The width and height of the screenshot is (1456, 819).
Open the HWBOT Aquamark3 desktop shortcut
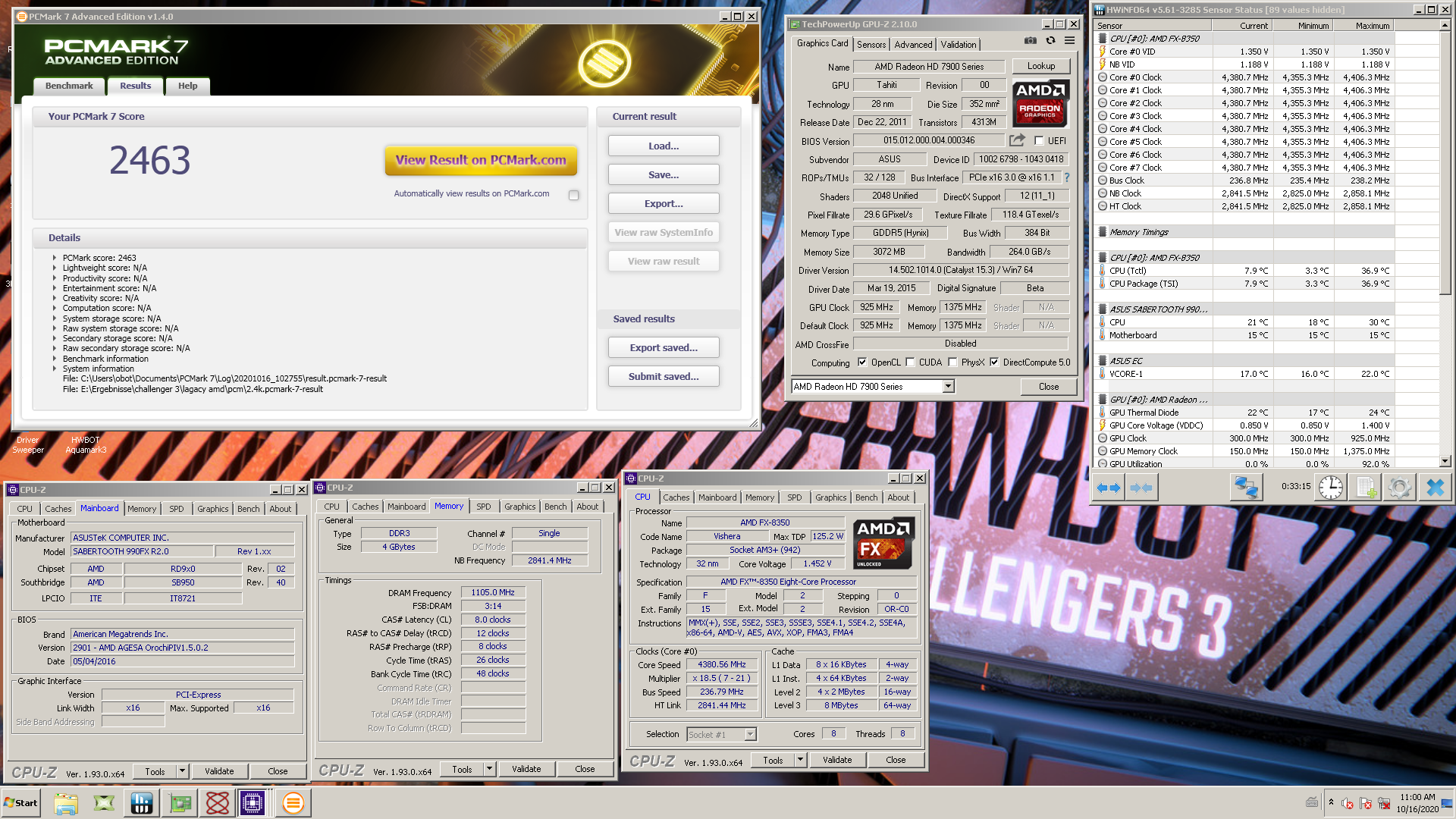pyautogui.click(x=86, y=444)
